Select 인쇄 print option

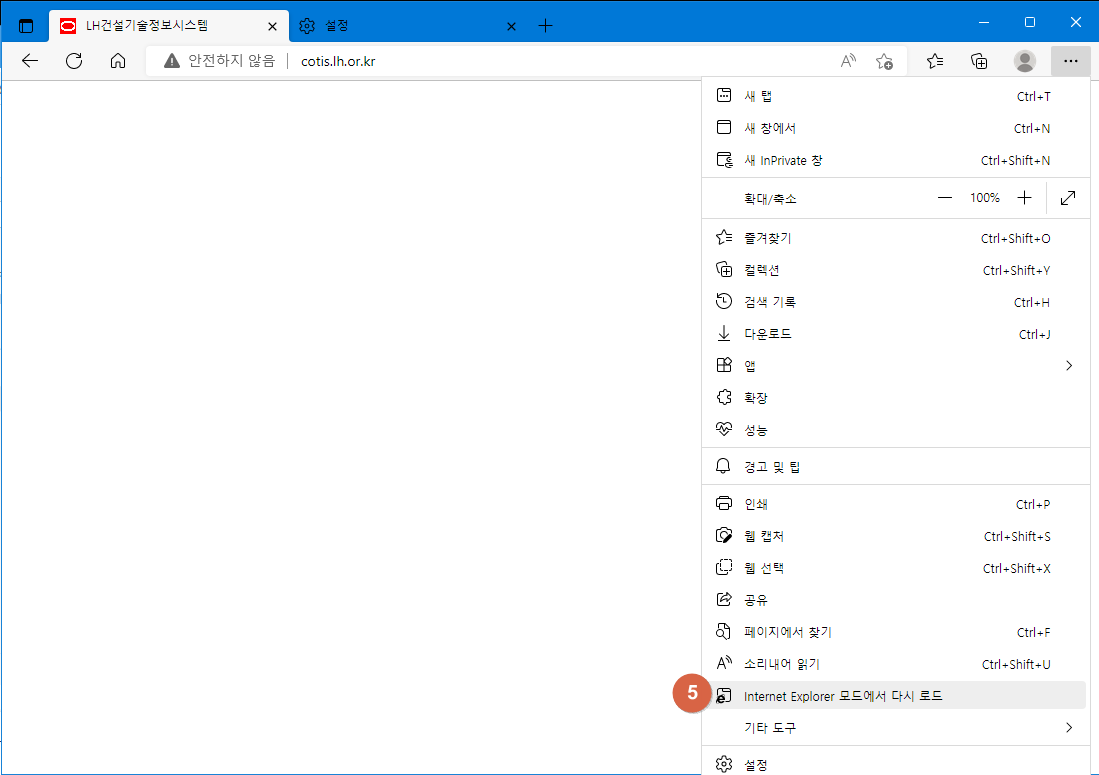(x=896, y=505)
